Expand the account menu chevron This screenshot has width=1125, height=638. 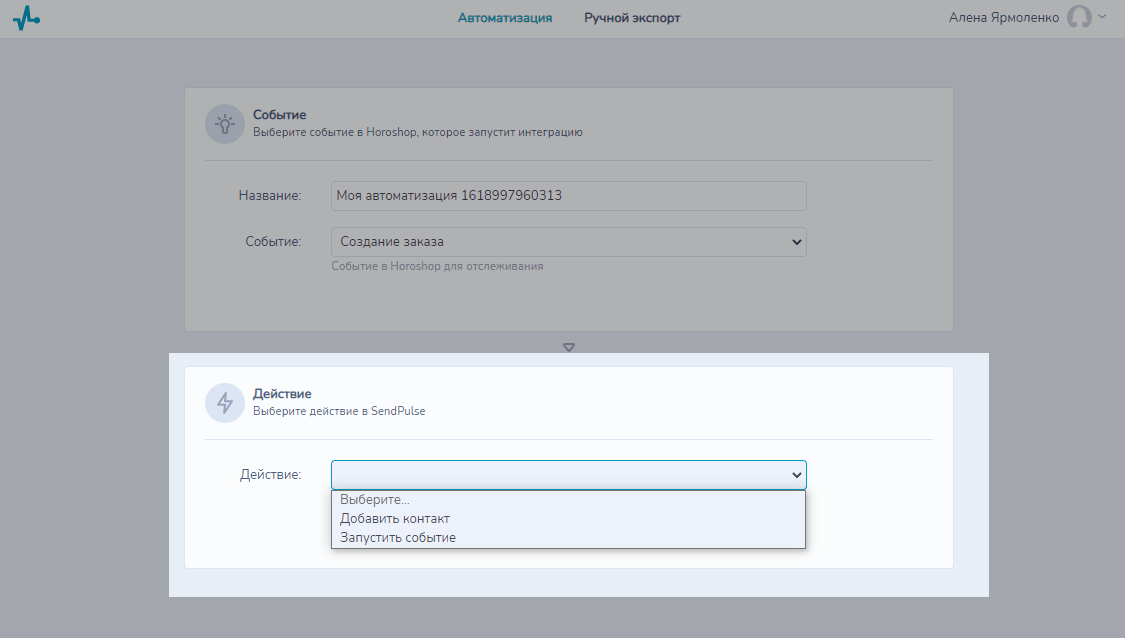pyautogui.click(x=1102, y=16)
